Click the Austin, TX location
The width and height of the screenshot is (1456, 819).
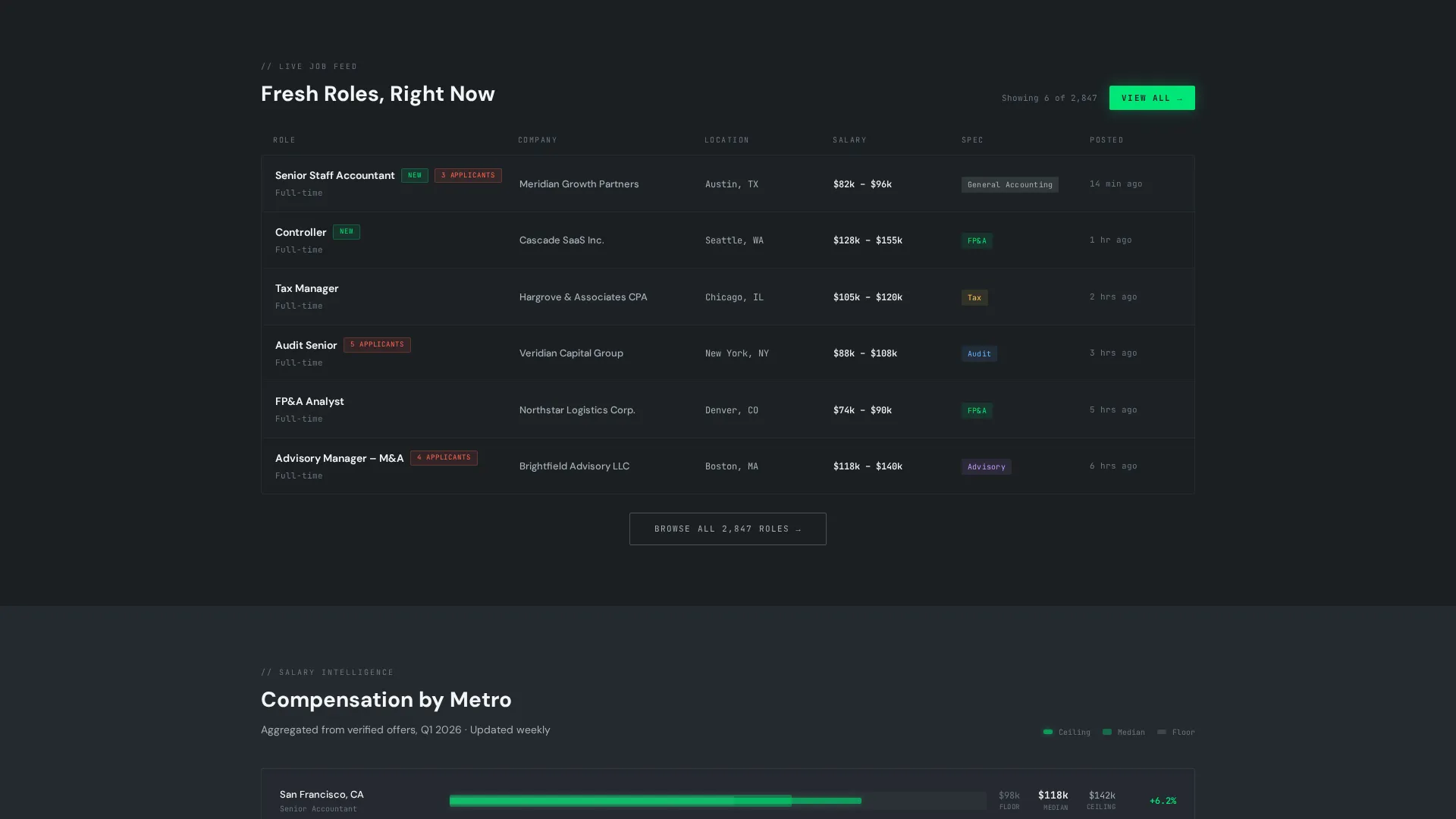731,184
